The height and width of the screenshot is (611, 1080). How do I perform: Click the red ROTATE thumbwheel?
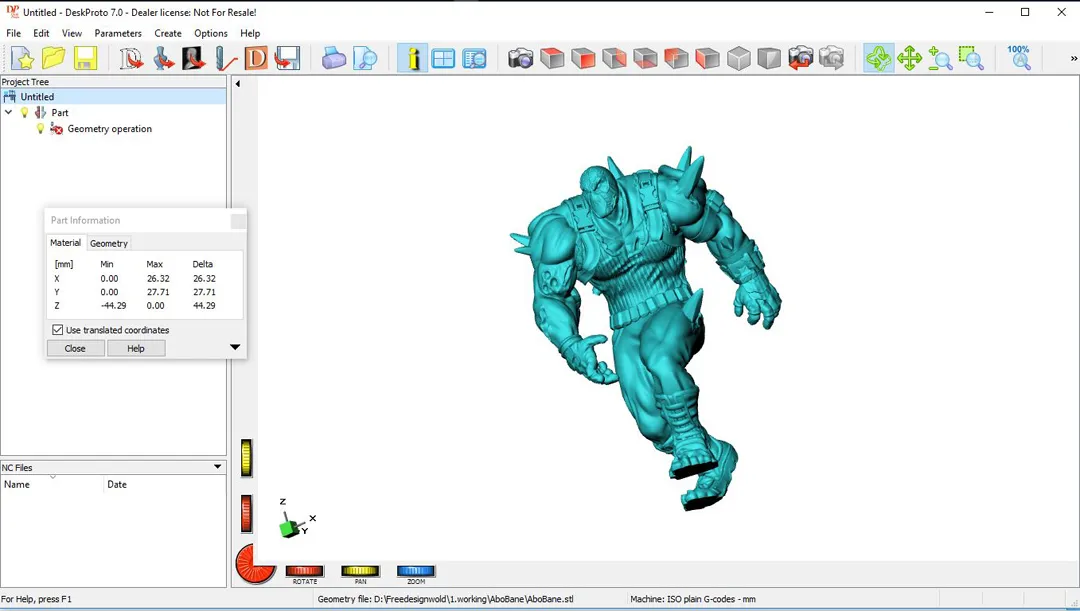(304, 570)
